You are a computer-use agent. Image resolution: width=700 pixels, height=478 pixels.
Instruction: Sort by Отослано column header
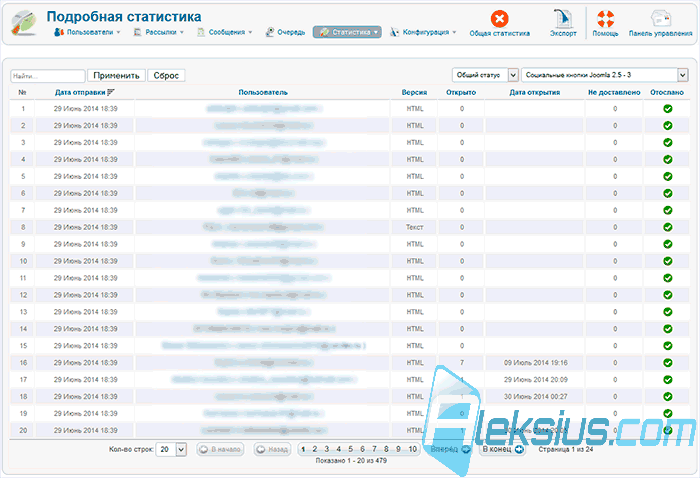click(x=667, y=92)
